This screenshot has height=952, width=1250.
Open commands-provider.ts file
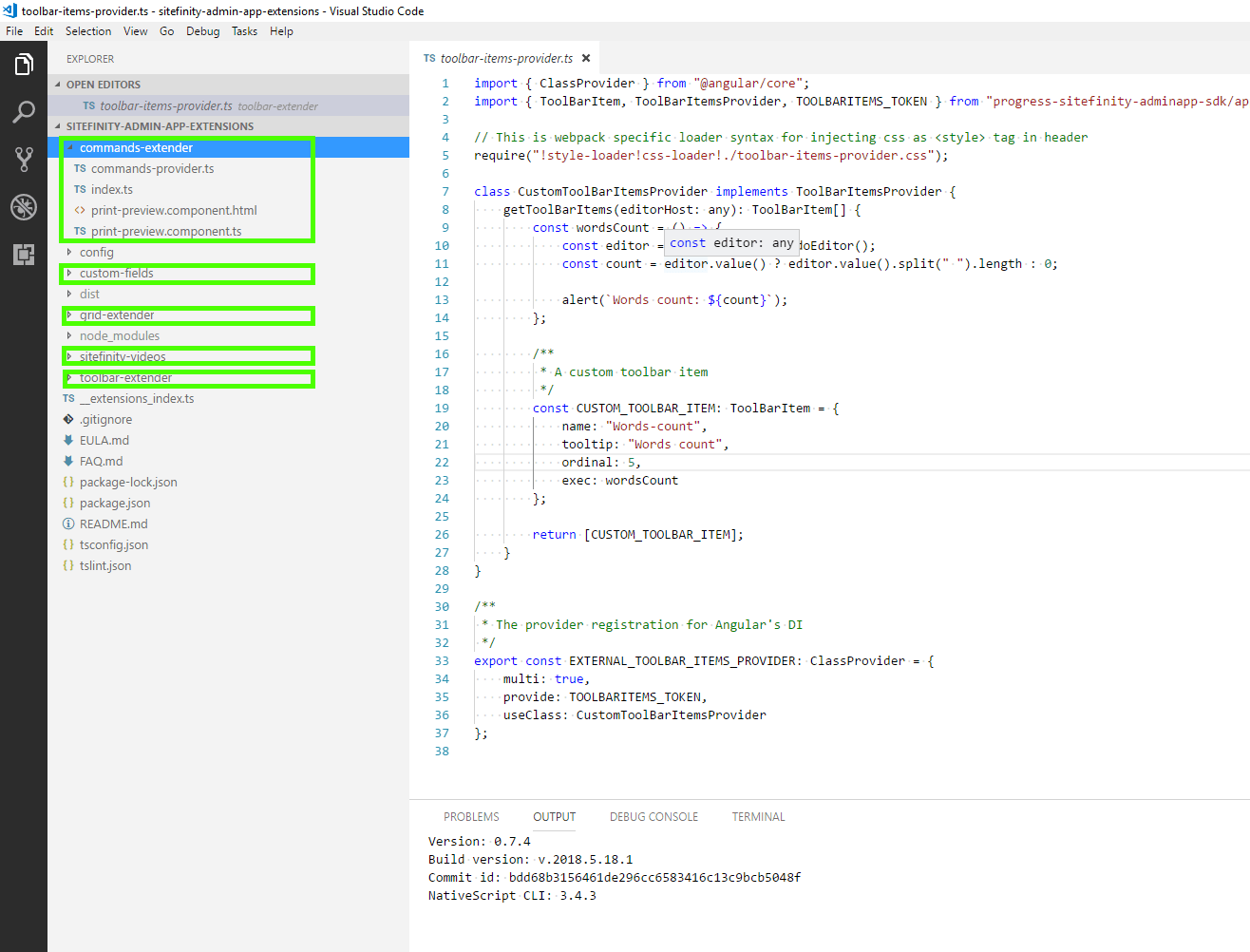152,169
